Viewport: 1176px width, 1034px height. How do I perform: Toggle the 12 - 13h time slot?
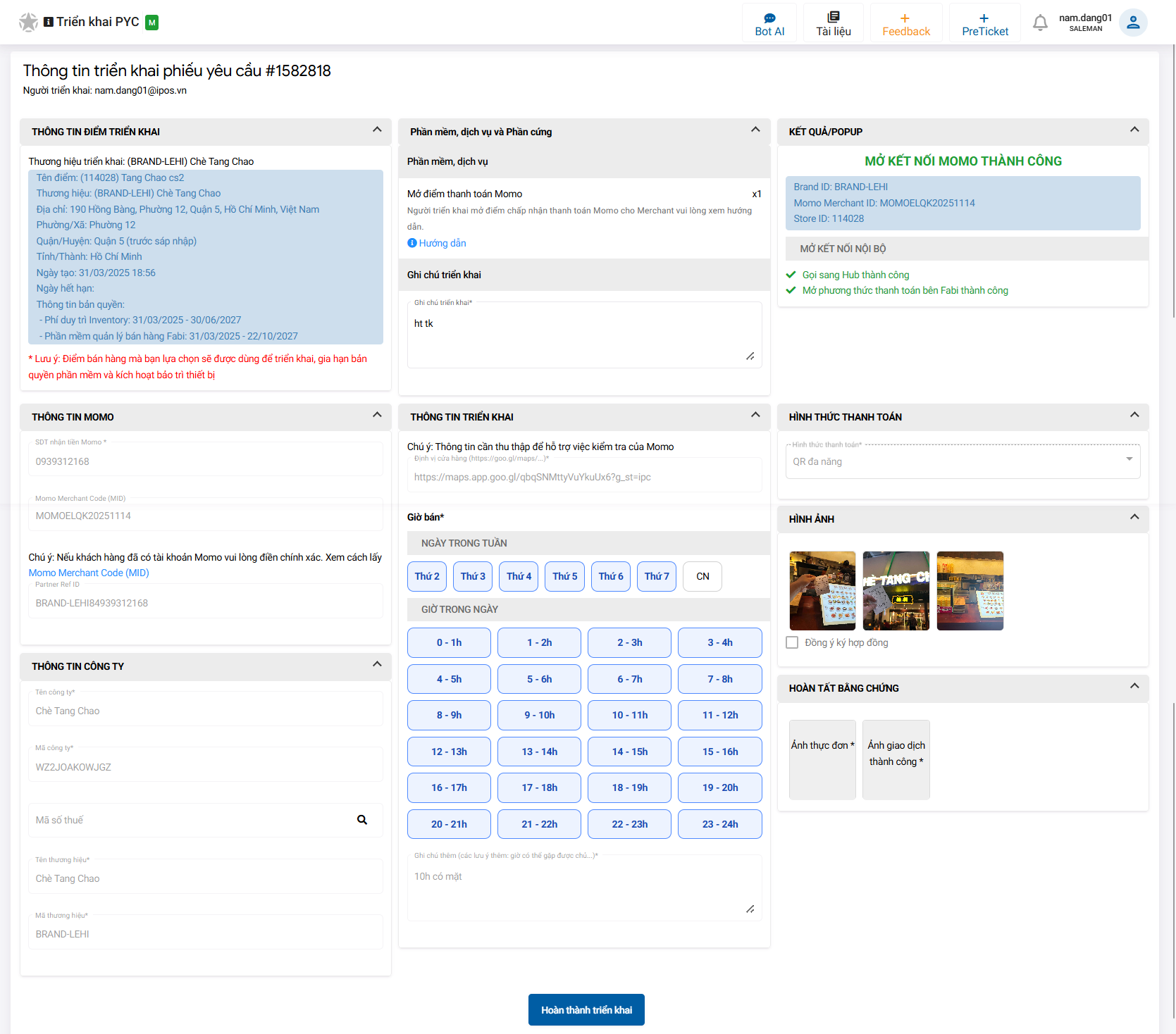(449, 752)
